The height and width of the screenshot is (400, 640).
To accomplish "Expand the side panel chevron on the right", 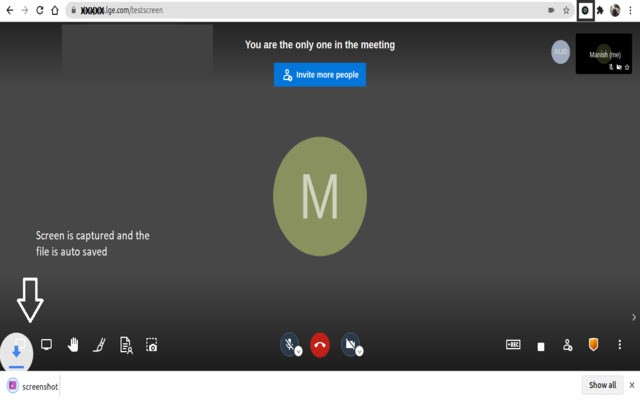I will tap(633, 317).
